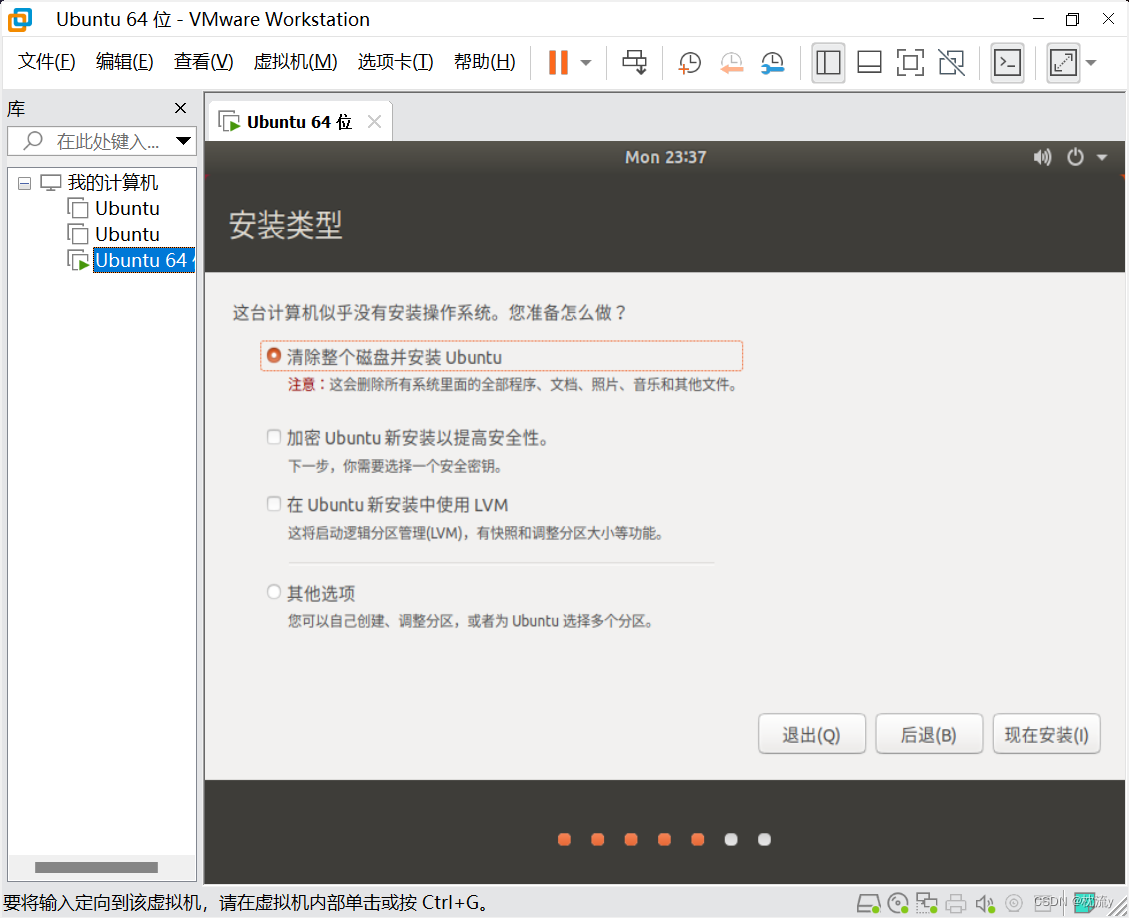Click the 安装类型 heading

285,225
